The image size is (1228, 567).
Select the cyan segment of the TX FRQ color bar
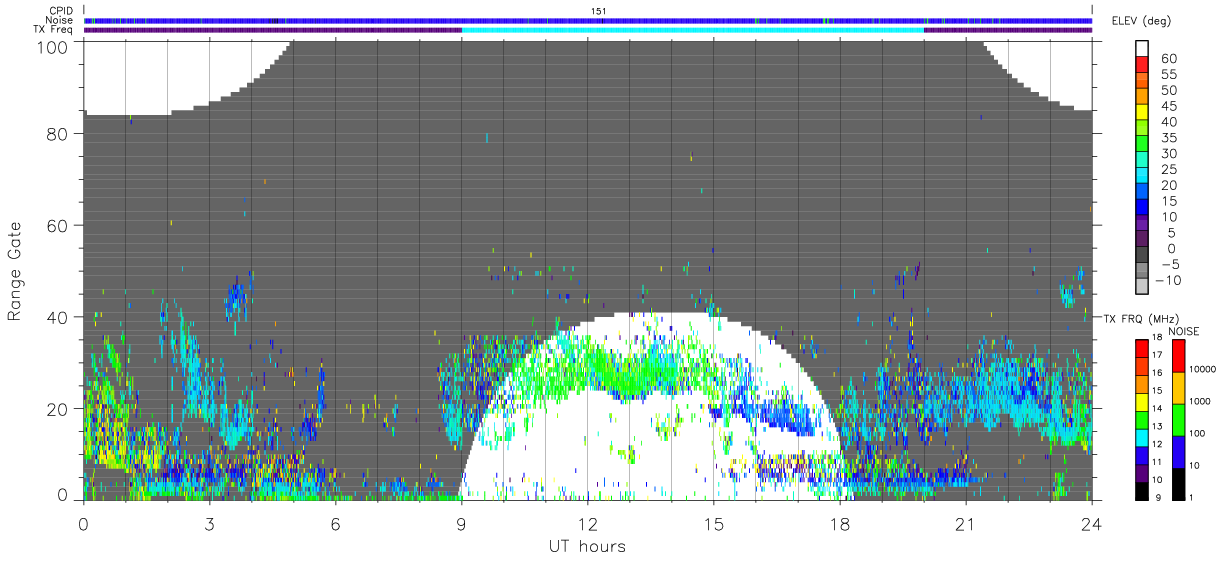[x=1141, y=436]
